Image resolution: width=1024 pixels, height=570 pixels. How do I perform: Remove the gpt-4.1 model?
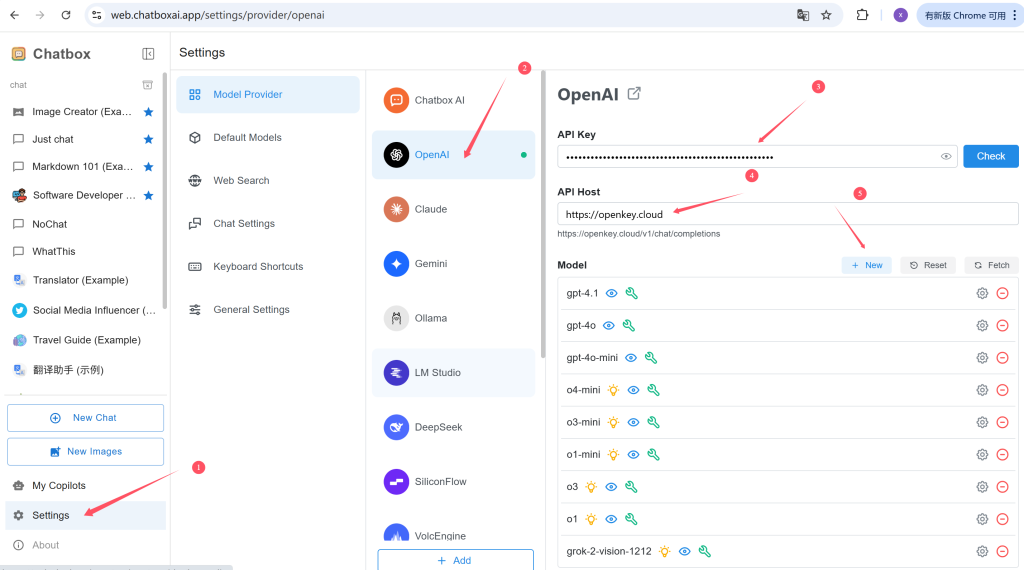pyautogui.click(x=1002, y=293)
